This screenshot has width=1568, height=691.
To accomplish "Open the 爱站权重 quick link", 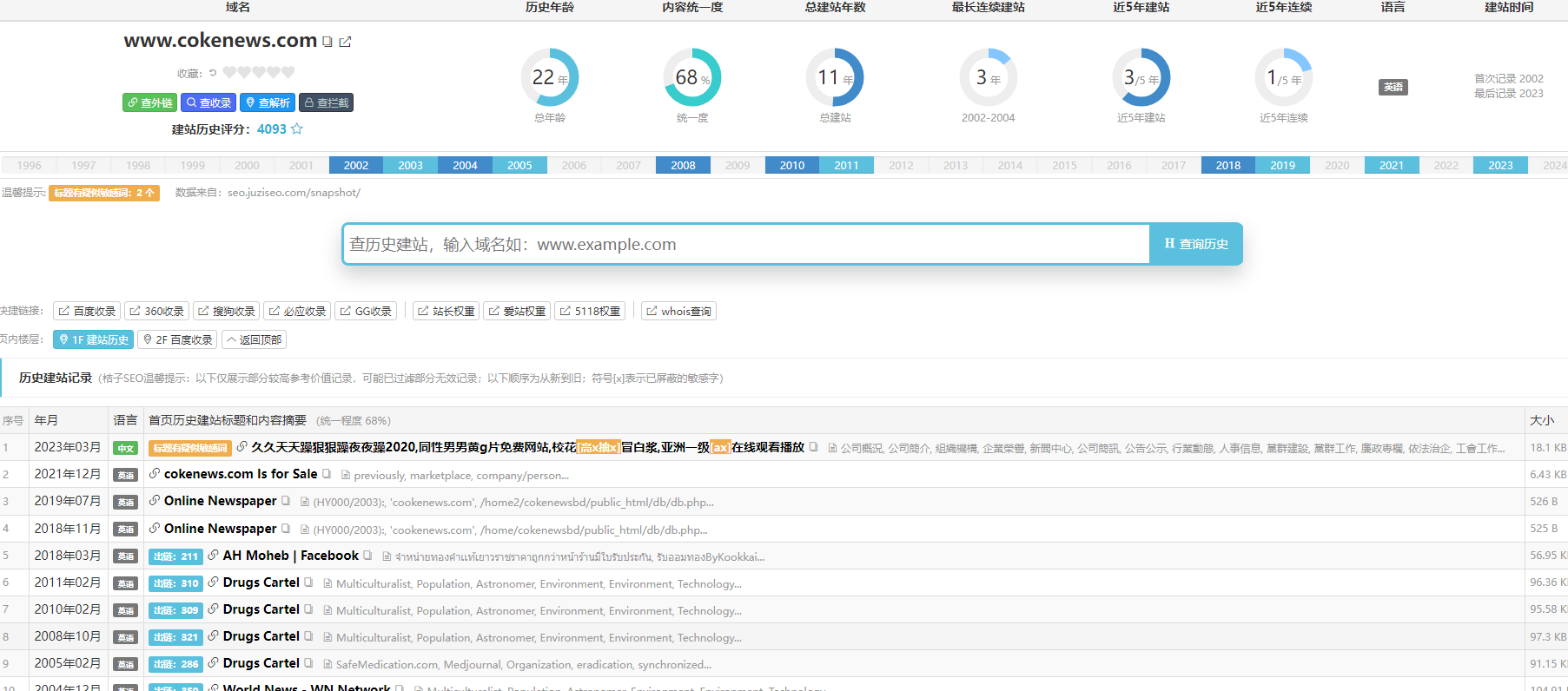I will 517,311.
